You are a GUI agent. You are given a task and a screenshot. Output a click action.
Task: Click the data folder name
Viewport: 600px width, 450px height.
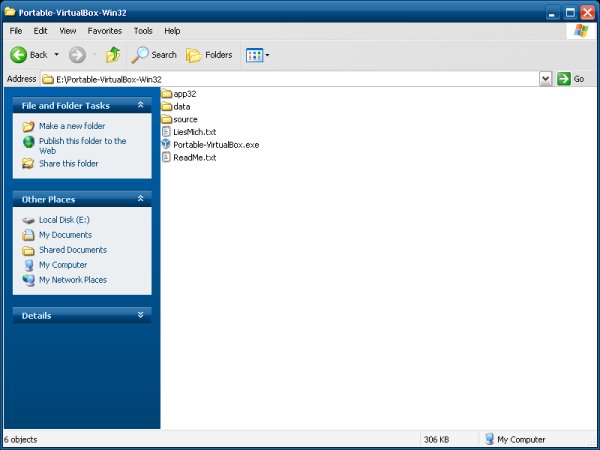(x=182, y=107)
